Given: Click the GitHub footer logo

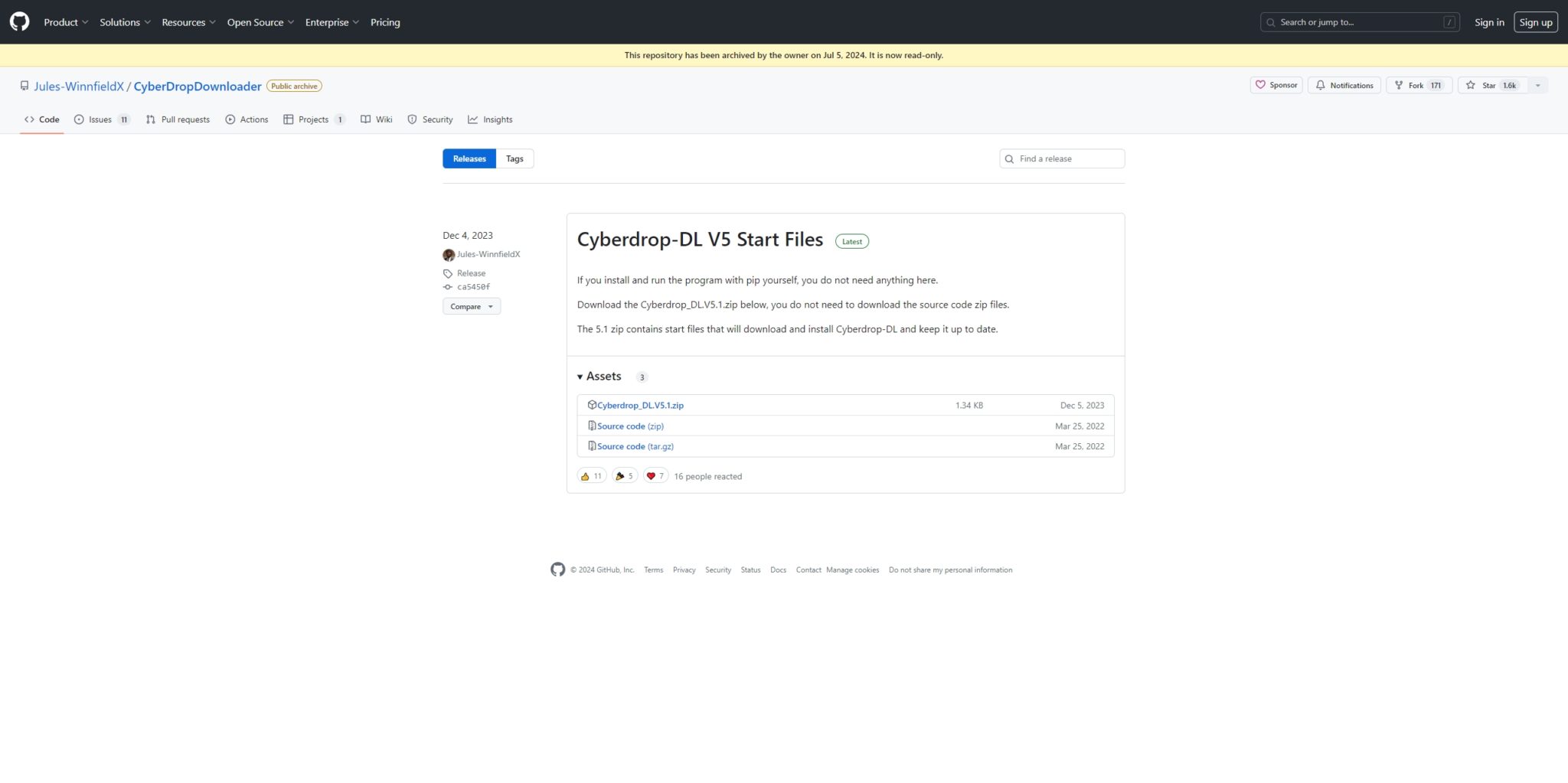Looking at the screenshot, I should pos(557,569).
